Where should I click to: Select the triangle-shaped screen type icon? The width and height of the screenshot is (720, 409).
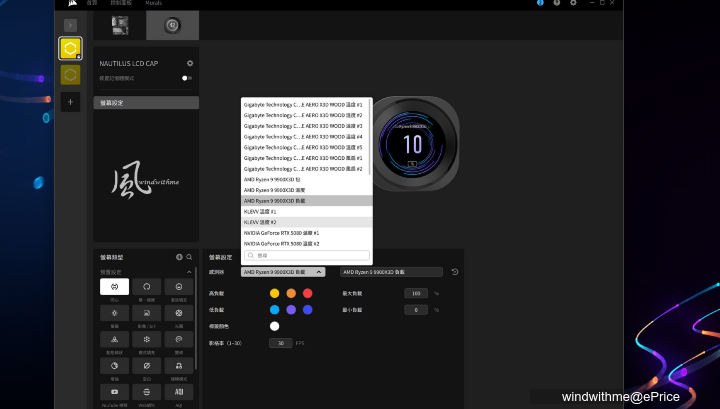114,339
